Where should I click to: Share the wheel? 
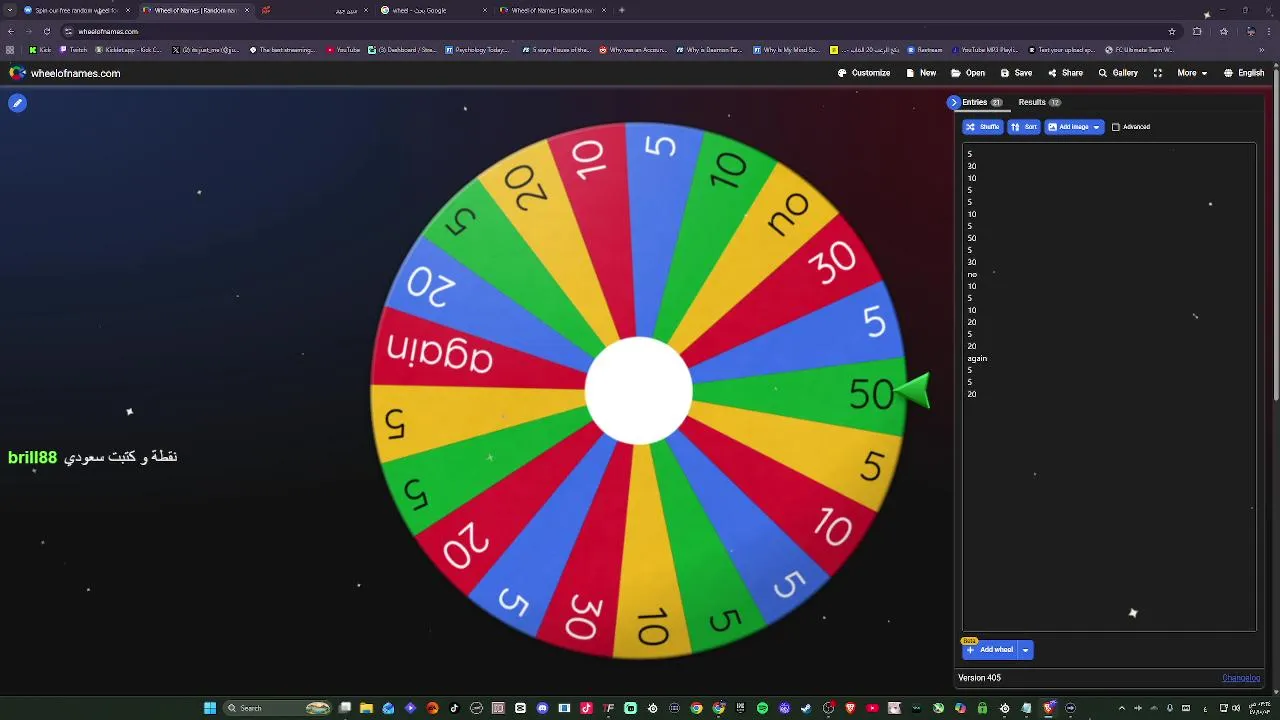tap(1065, 73)
